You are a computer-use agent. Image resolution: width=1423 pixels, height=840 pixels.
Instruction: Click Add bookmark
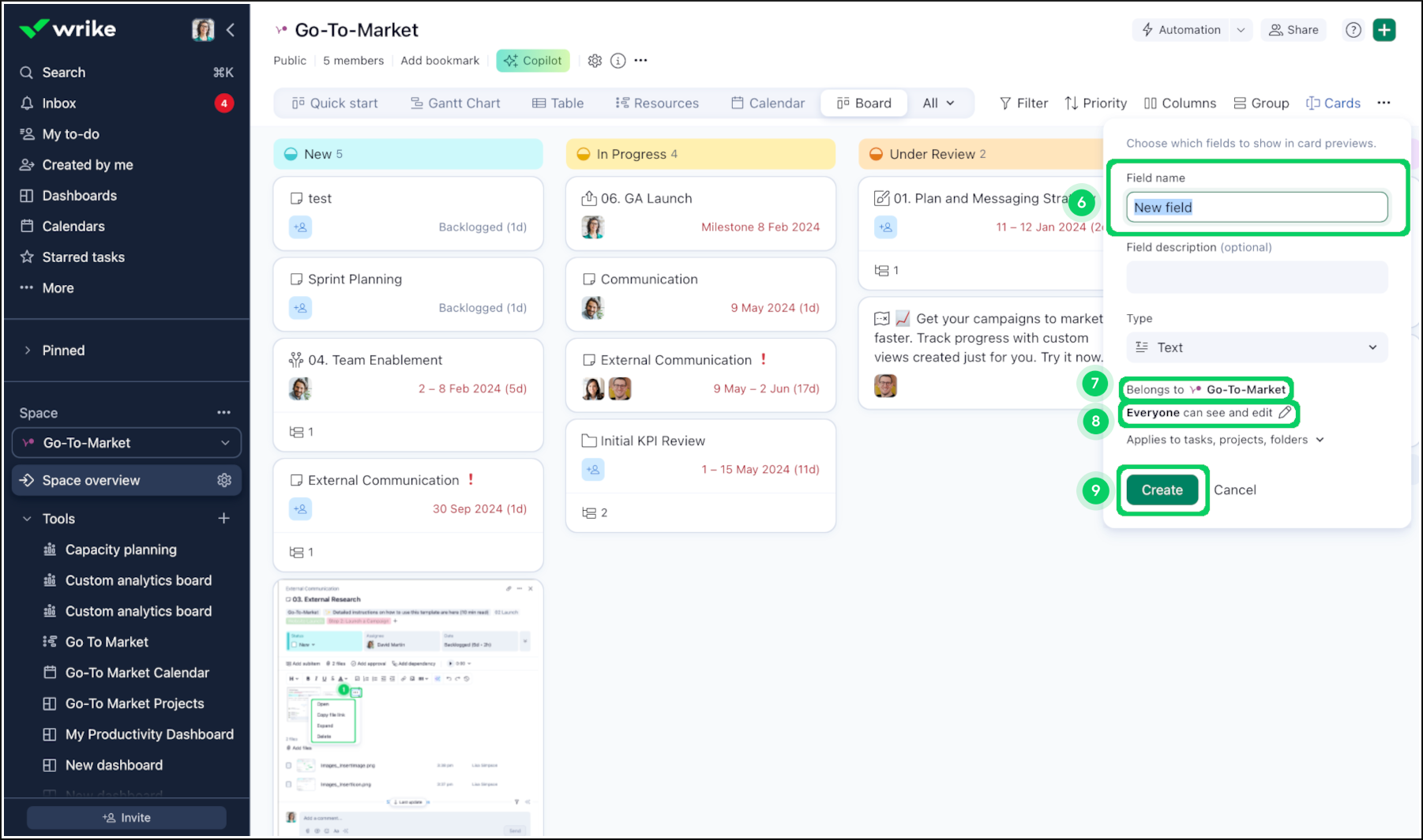pyautogui.click(x=440, y=61)
